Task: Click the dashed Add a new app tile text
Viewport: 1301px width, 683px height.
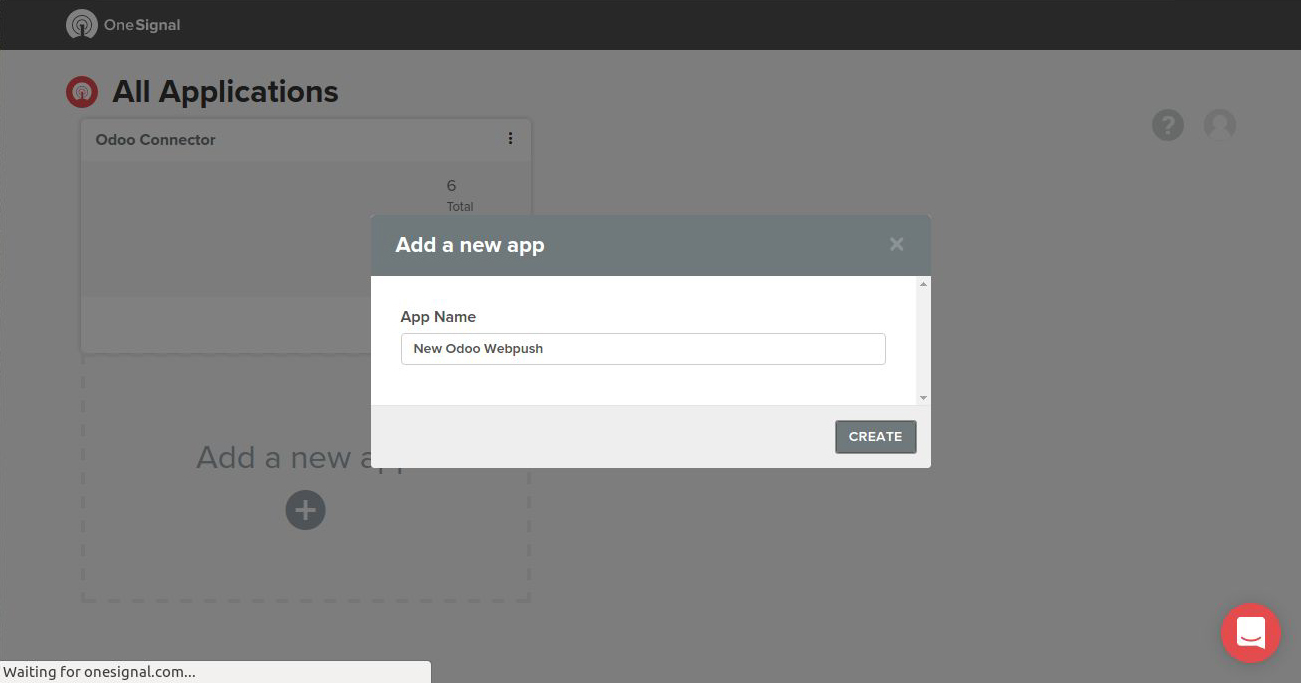Action: tap(284, 458)
